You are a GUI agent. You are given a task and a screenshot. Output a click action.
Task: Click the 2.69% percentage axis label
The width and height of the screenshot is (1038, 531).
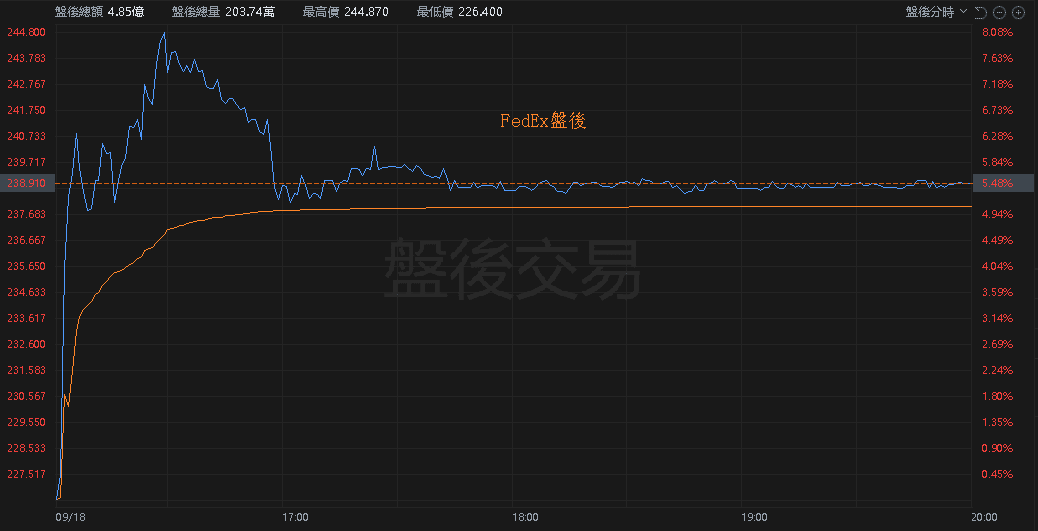pos(998,344)
